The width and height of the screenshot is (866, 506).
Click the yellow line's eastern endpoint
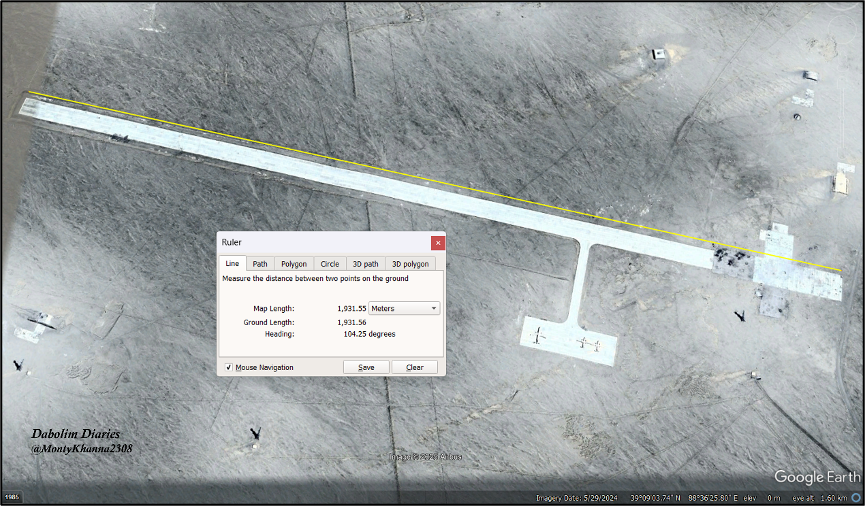click(x=841, y=270)
